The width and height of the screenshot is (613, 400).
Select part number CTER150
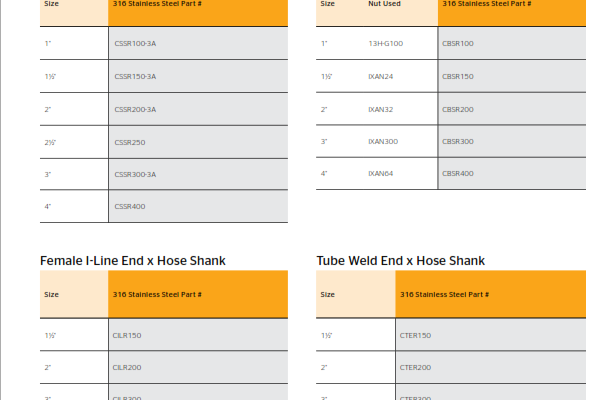(415, 336)
